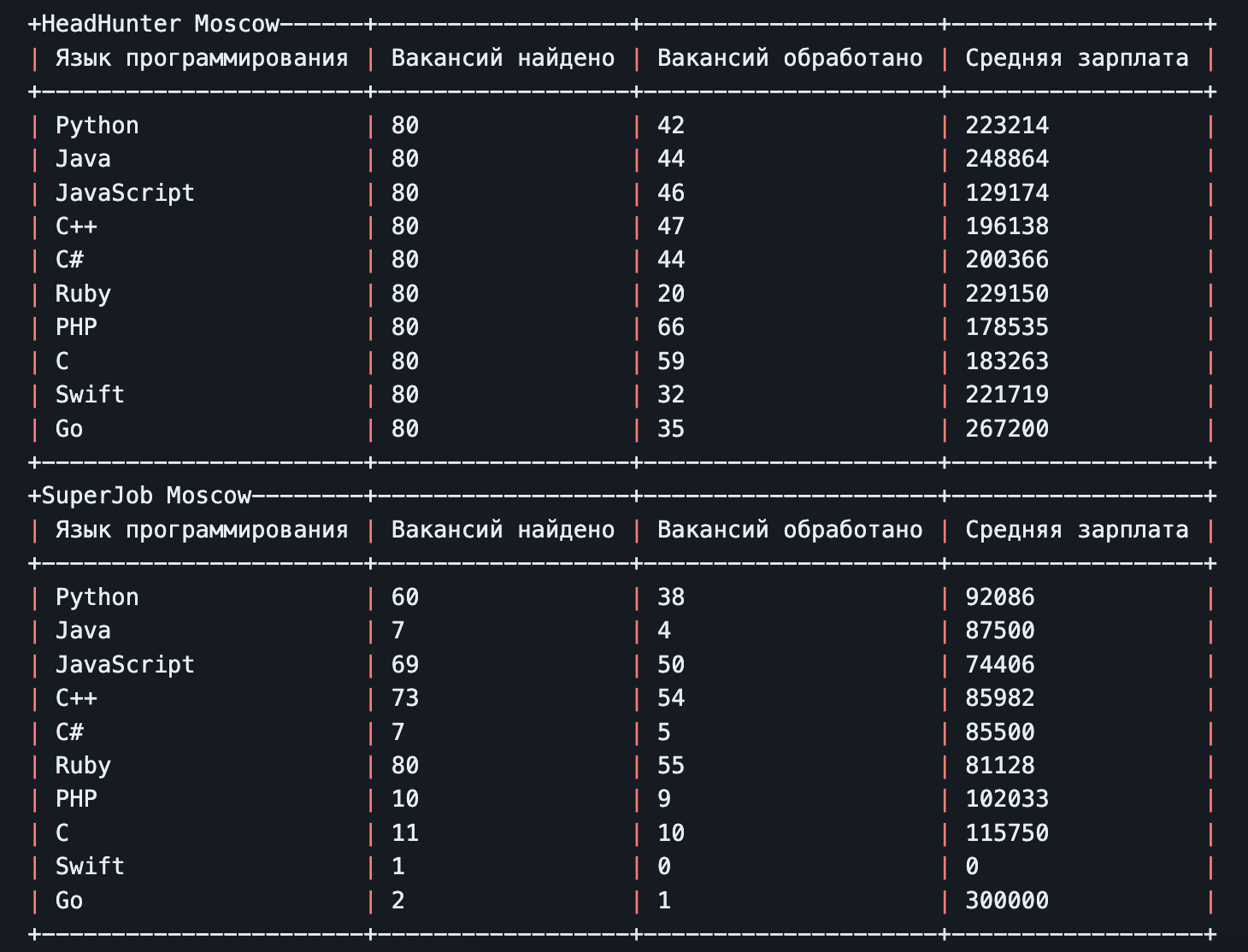The image size is (1248, 952).
Task: Click the C# salary value 200366
Action: pyautogui.click(x=1006, y=260)
